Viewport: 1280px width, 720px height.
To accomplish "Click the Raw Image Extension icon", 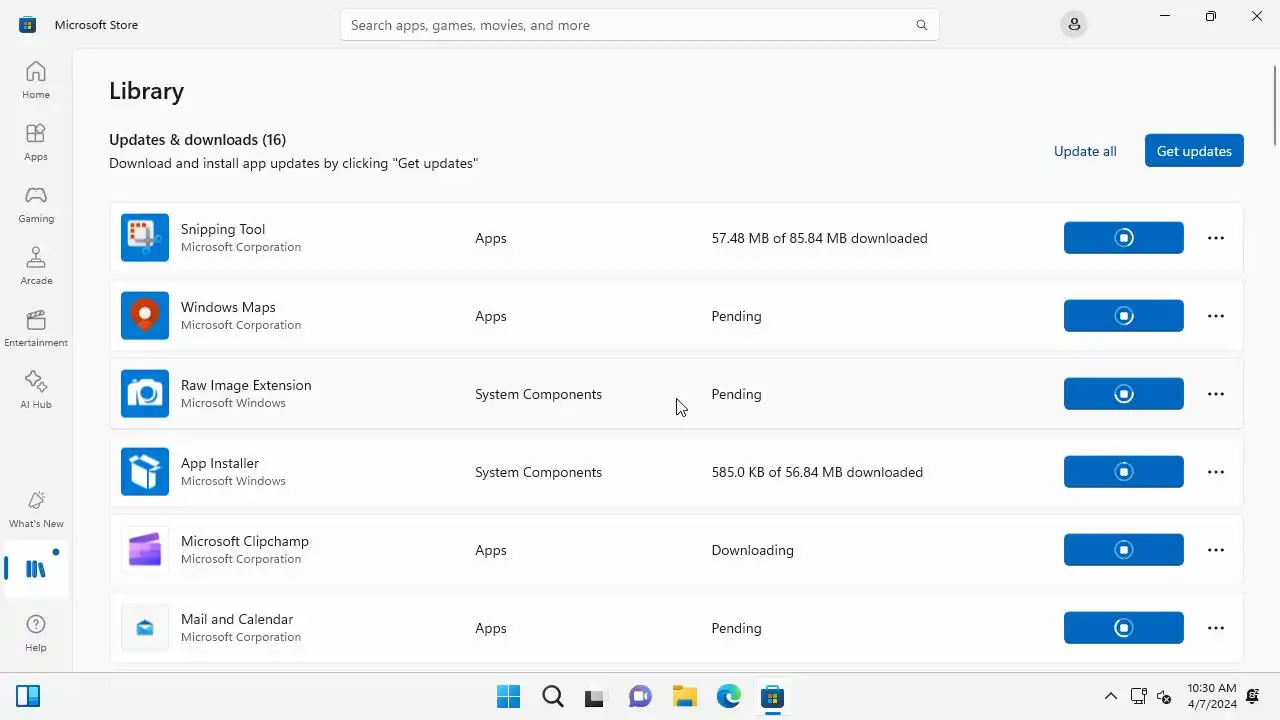I will [x=145, y=394].
